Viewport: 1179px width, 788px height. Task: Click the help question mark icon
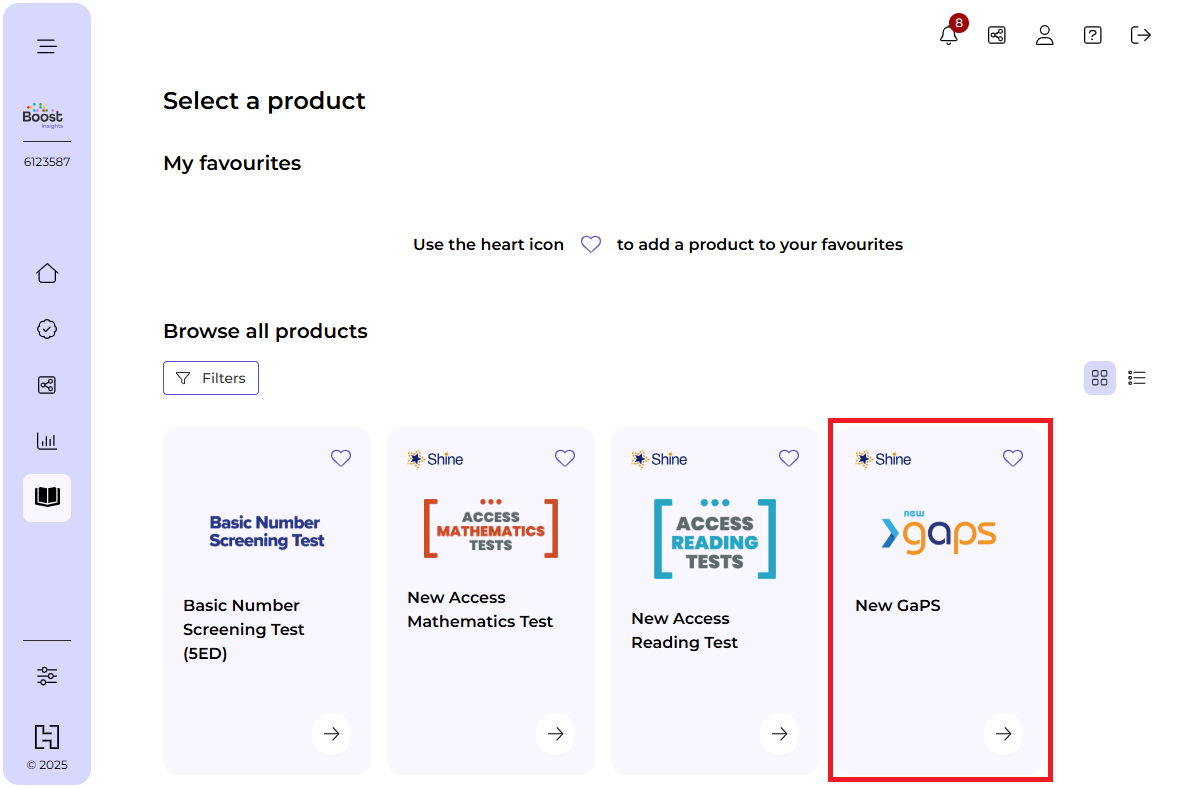tap(1093, 35)
